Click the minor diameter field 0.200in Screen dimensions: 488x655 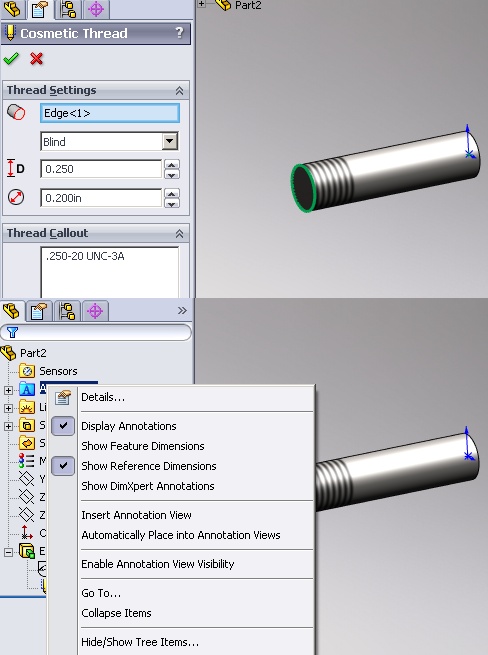tap(101, 198)
